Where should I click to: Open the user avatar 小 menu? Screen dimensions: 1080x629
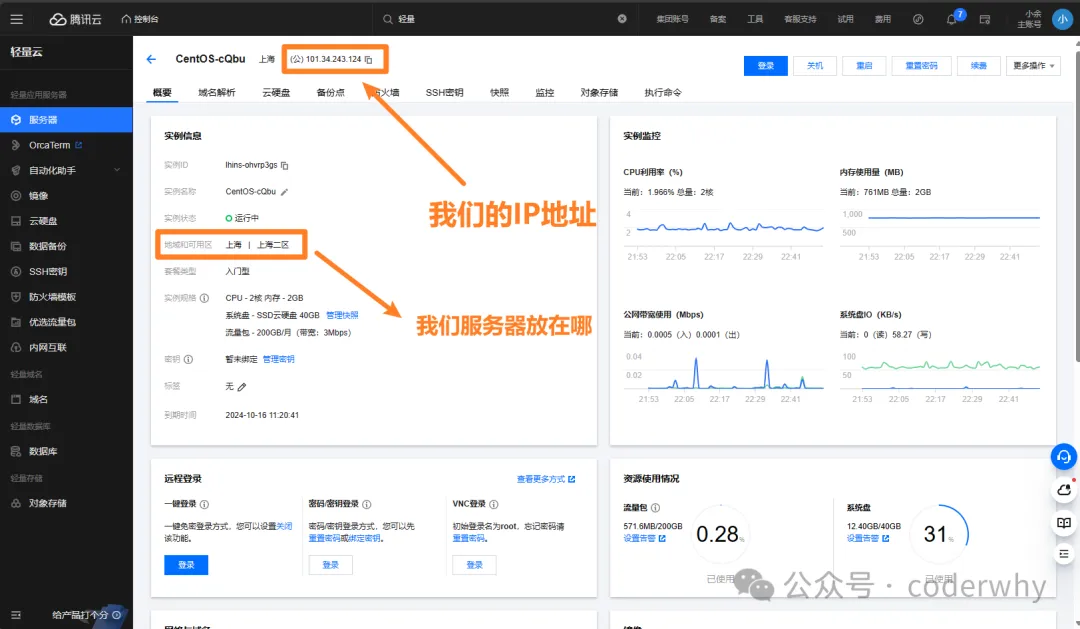point(1062,19)
